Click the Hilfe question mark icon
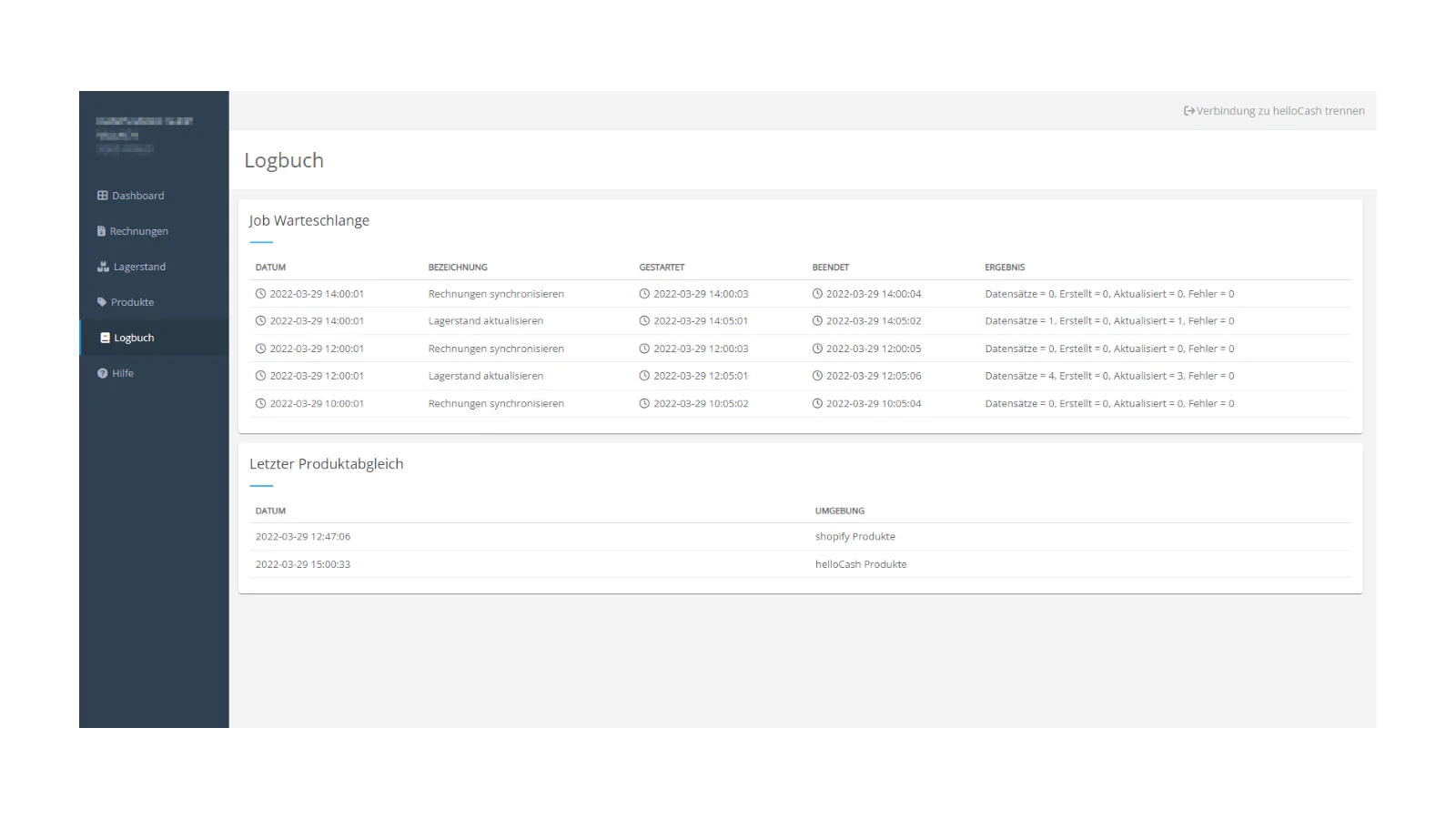 [x=102, y=373]
